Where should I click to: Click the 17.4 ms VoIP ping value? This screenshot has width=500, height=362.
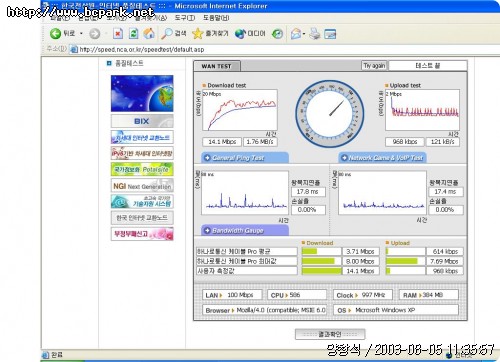coord(446,192)
